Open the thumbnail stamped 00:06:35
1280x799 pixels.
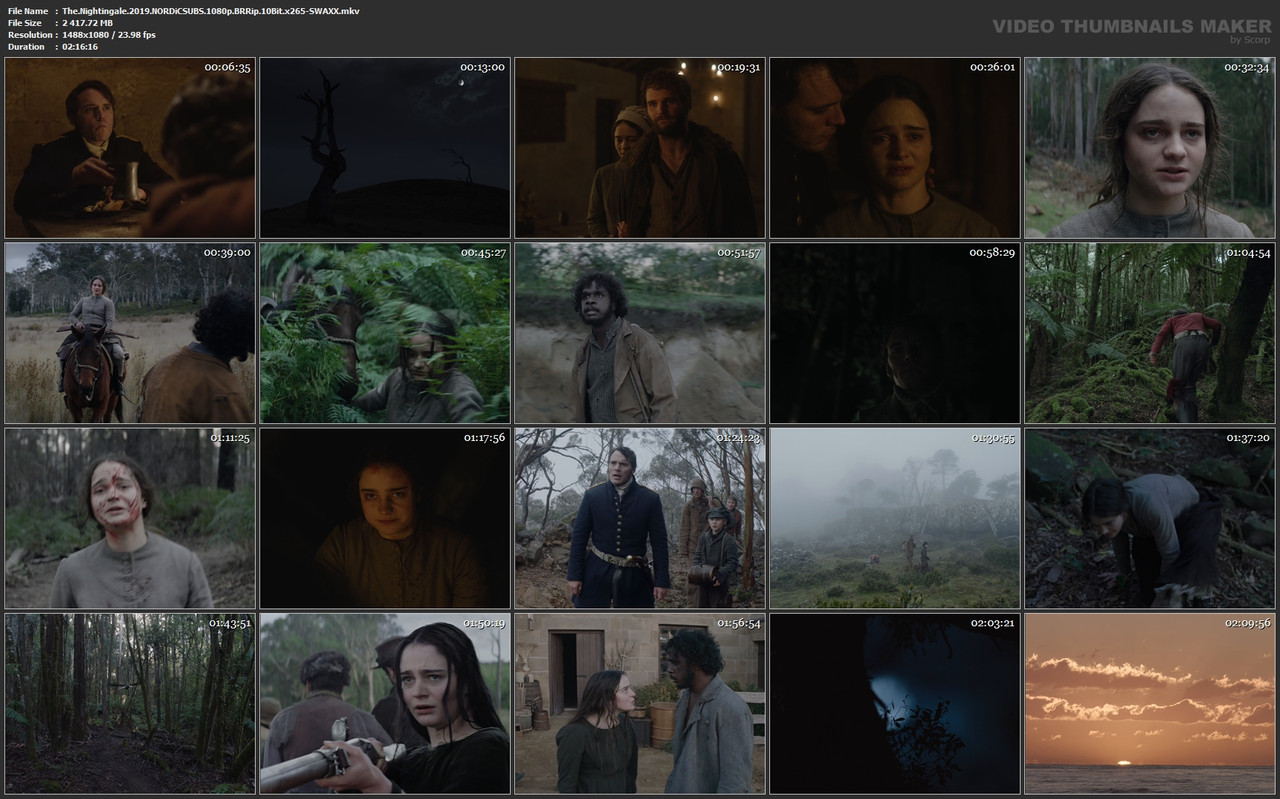(x=130, y=148)
